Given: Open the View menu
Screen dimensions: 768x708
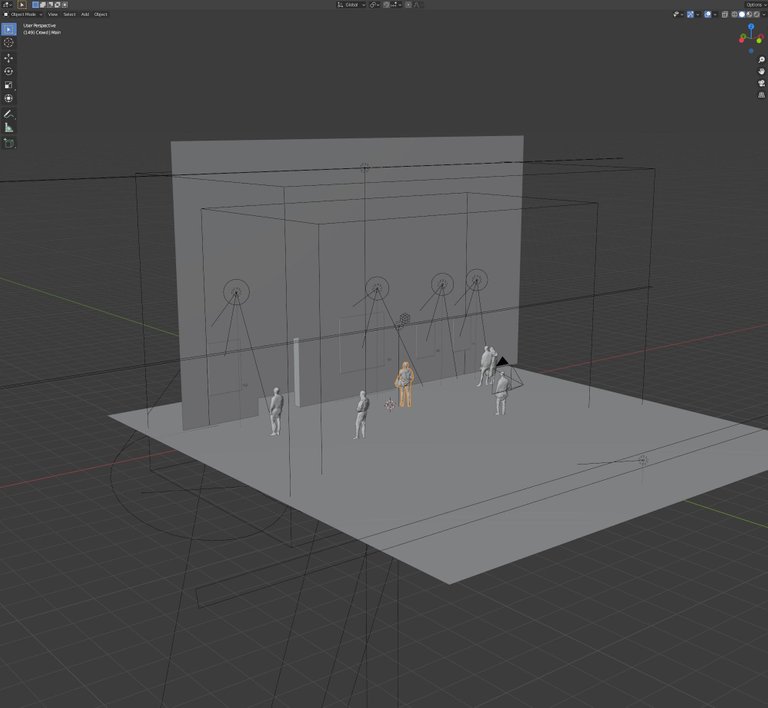Looking at the screenshot, I should (53, 14).
